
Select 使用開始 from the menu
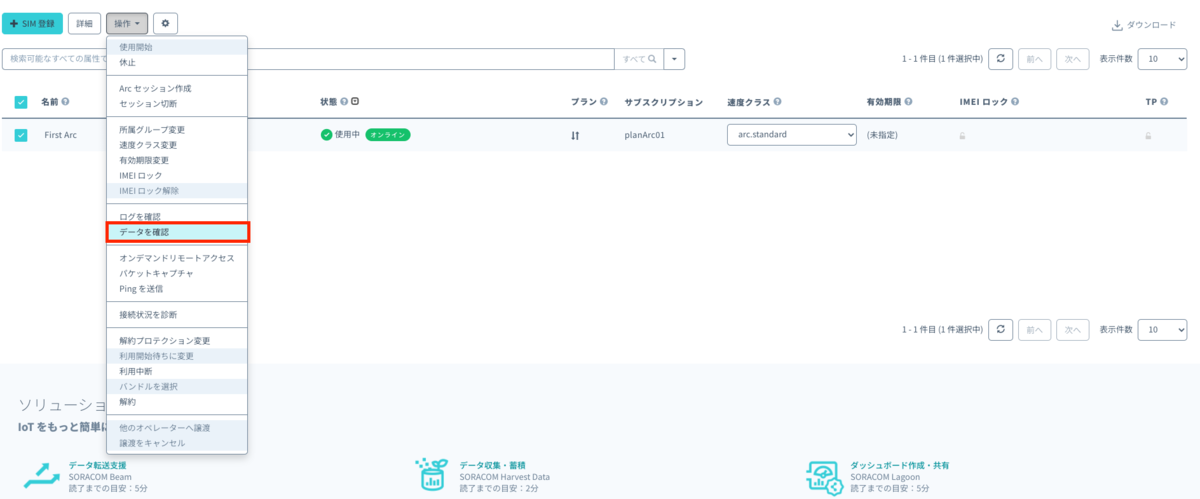[x=177, y=47]
